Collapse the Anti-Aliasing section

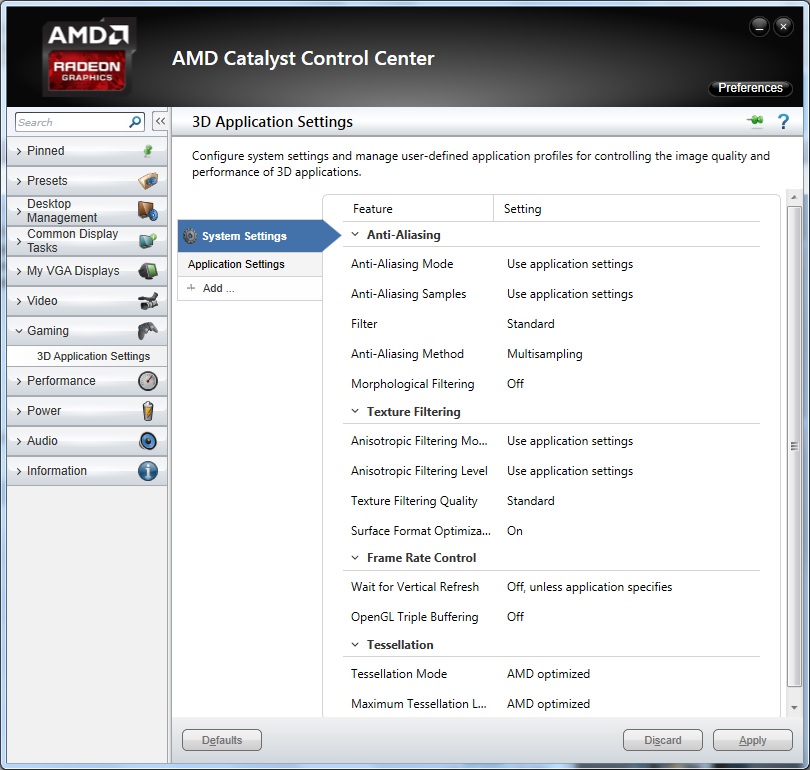(355, 235)
